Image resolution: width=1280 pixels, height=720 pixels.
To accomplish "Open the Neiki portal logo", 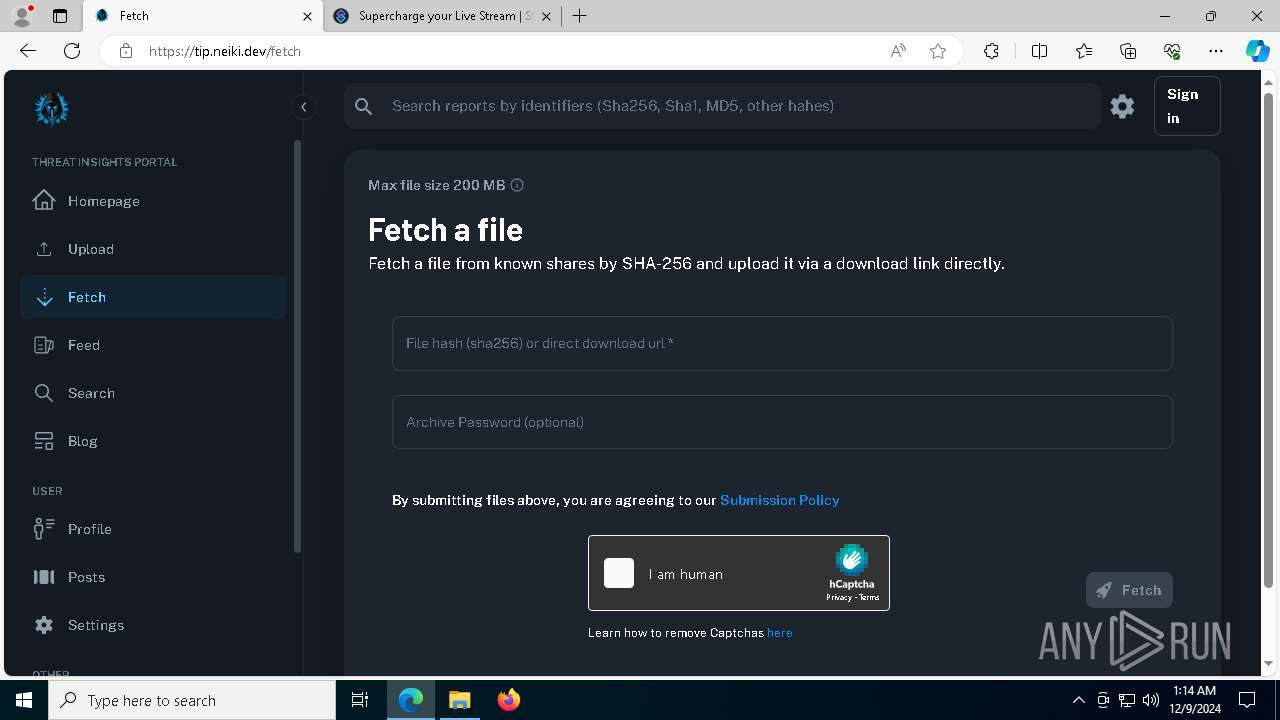I will tap(52, 108).
